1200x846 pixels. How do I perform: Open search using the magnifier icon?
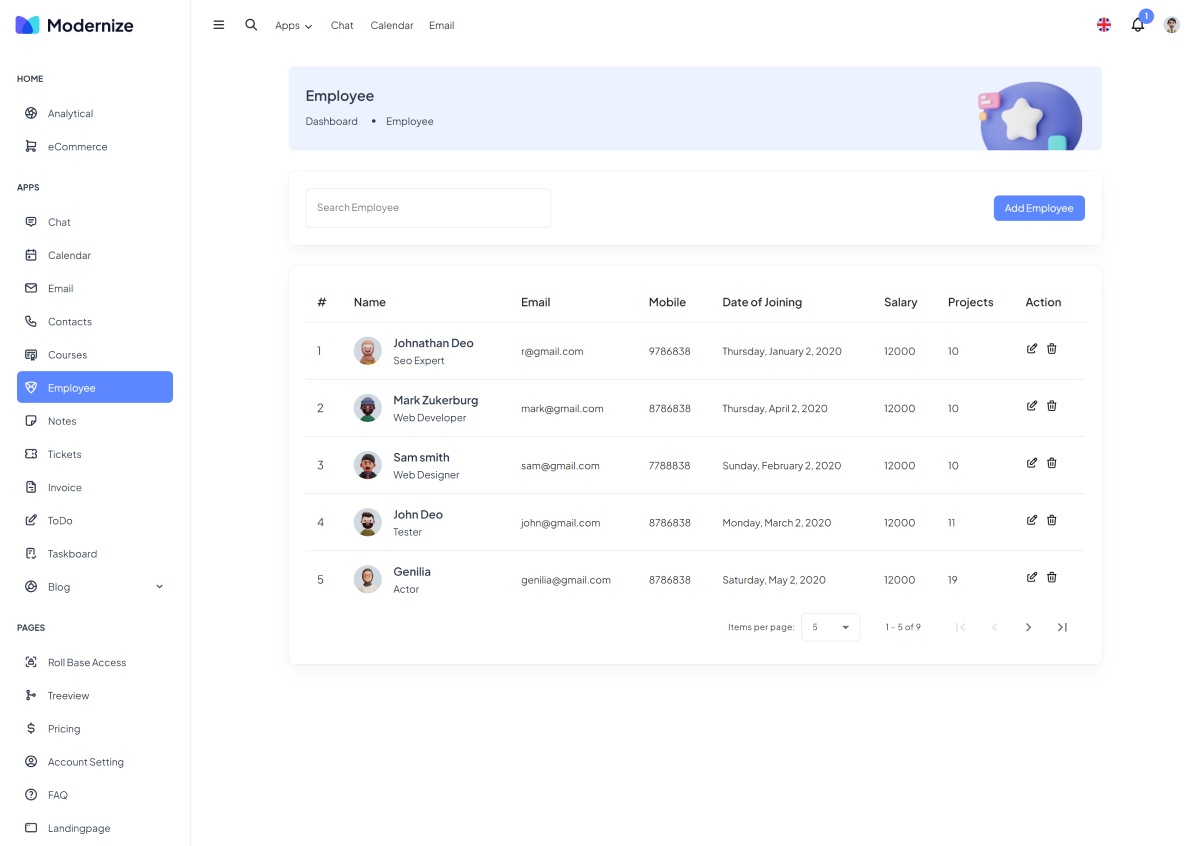(x=251, y=25)
